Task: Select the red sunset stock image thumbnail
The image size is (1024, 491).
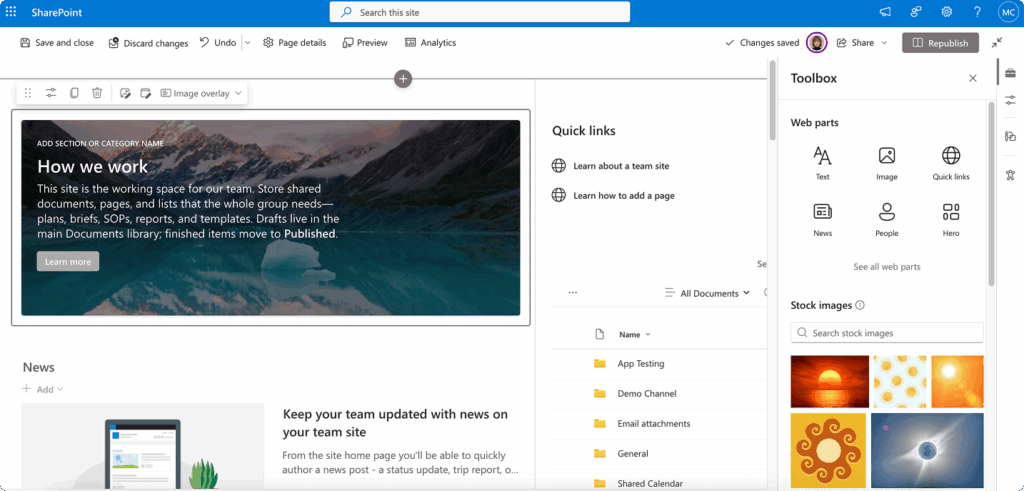Action: coord(828,381)
